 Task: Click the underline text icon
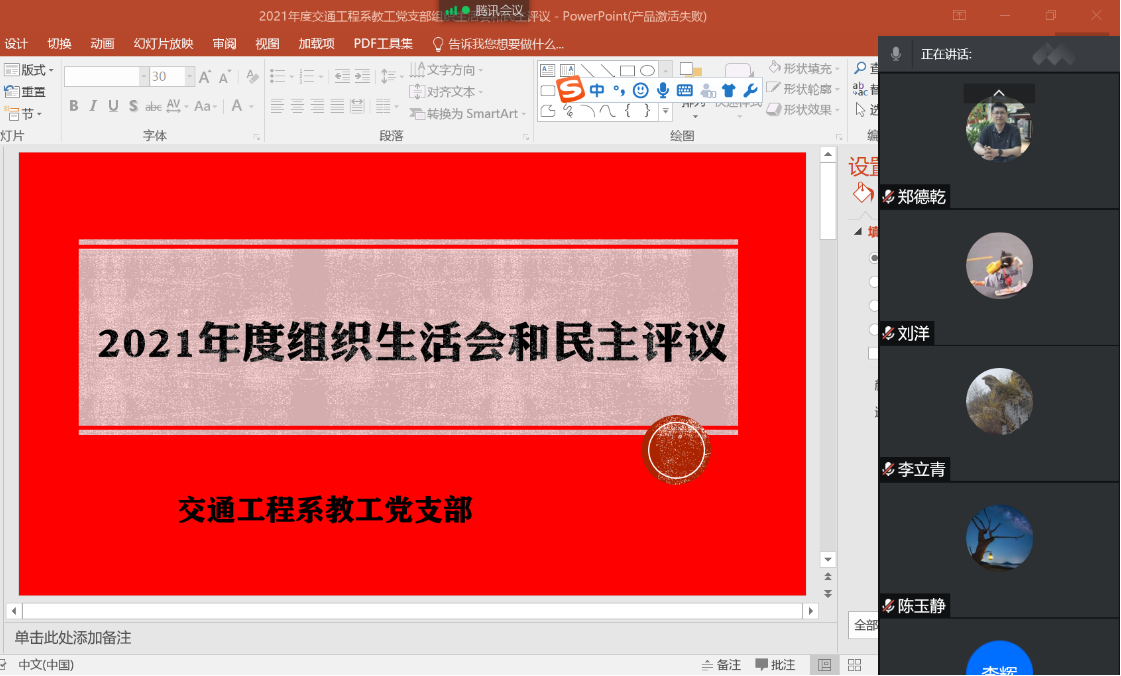[x=113, y=106]
